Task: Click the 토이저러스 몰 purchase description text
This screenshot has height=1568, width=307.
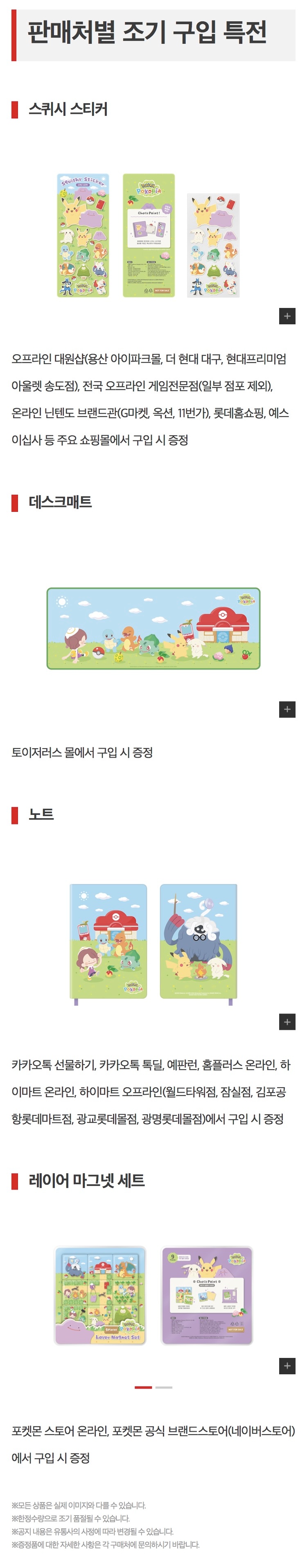Action: (x=82, y=752)
